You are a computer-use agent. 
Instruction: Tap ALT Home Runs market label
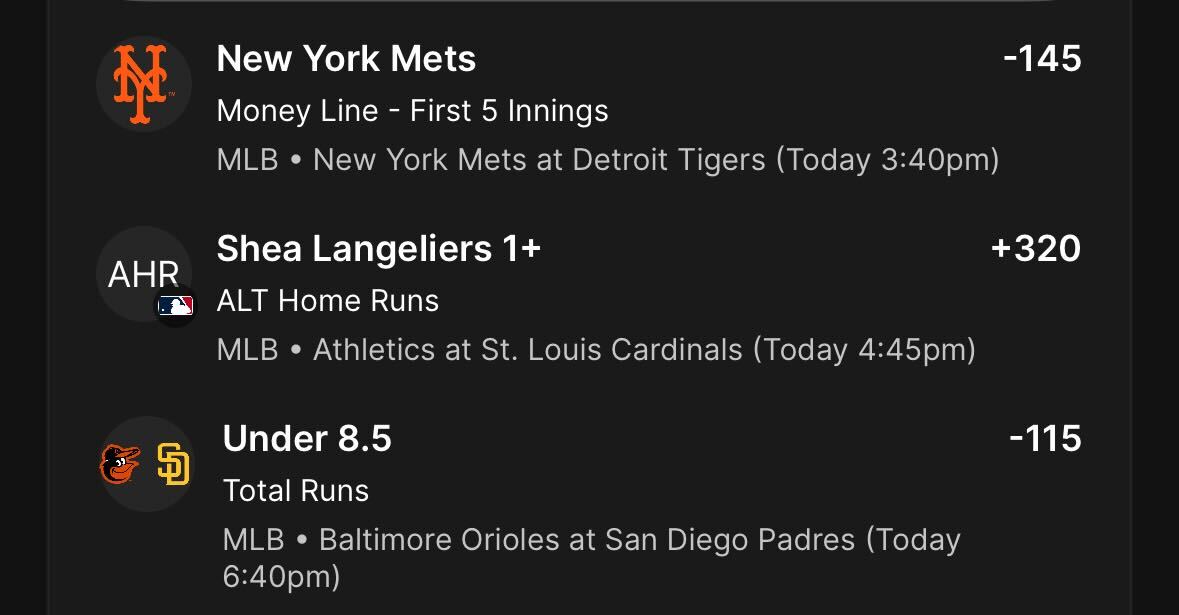(x=328, y=301)
